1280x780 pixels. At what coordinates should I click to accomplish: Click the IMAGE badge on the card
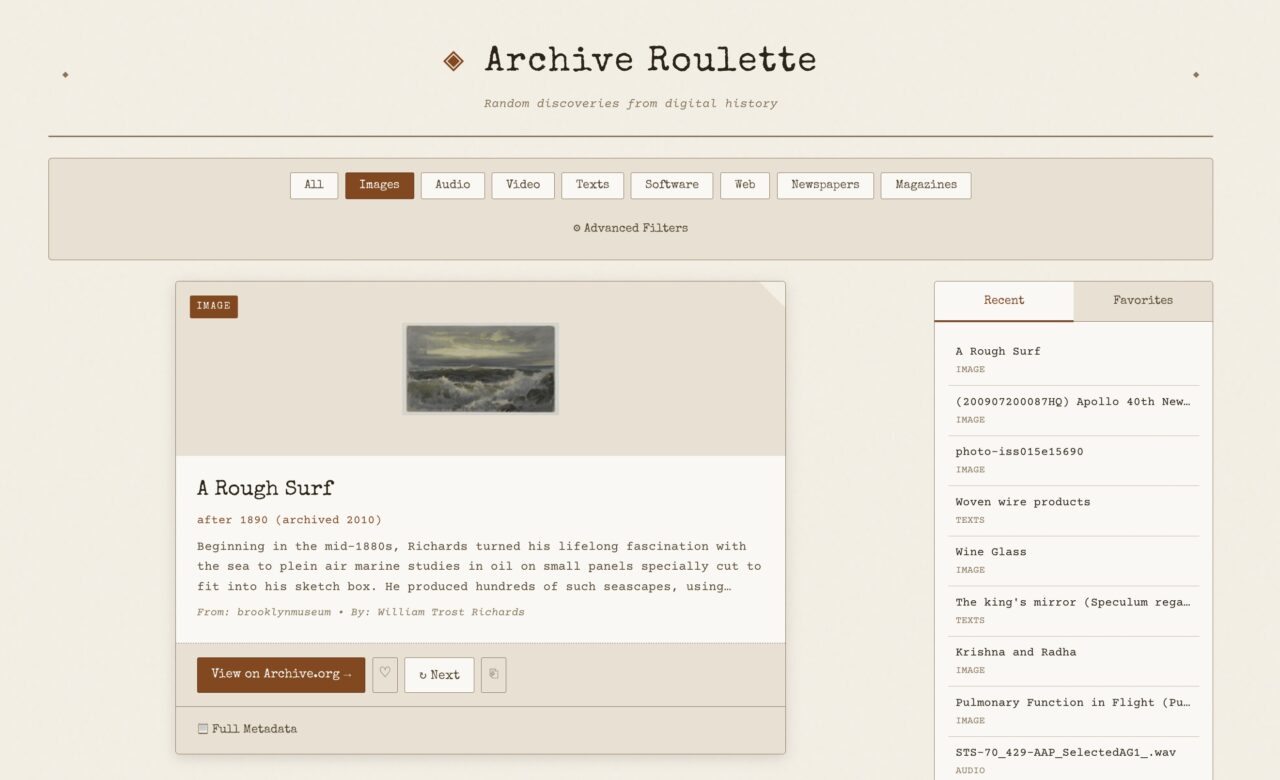click(213, 306)
